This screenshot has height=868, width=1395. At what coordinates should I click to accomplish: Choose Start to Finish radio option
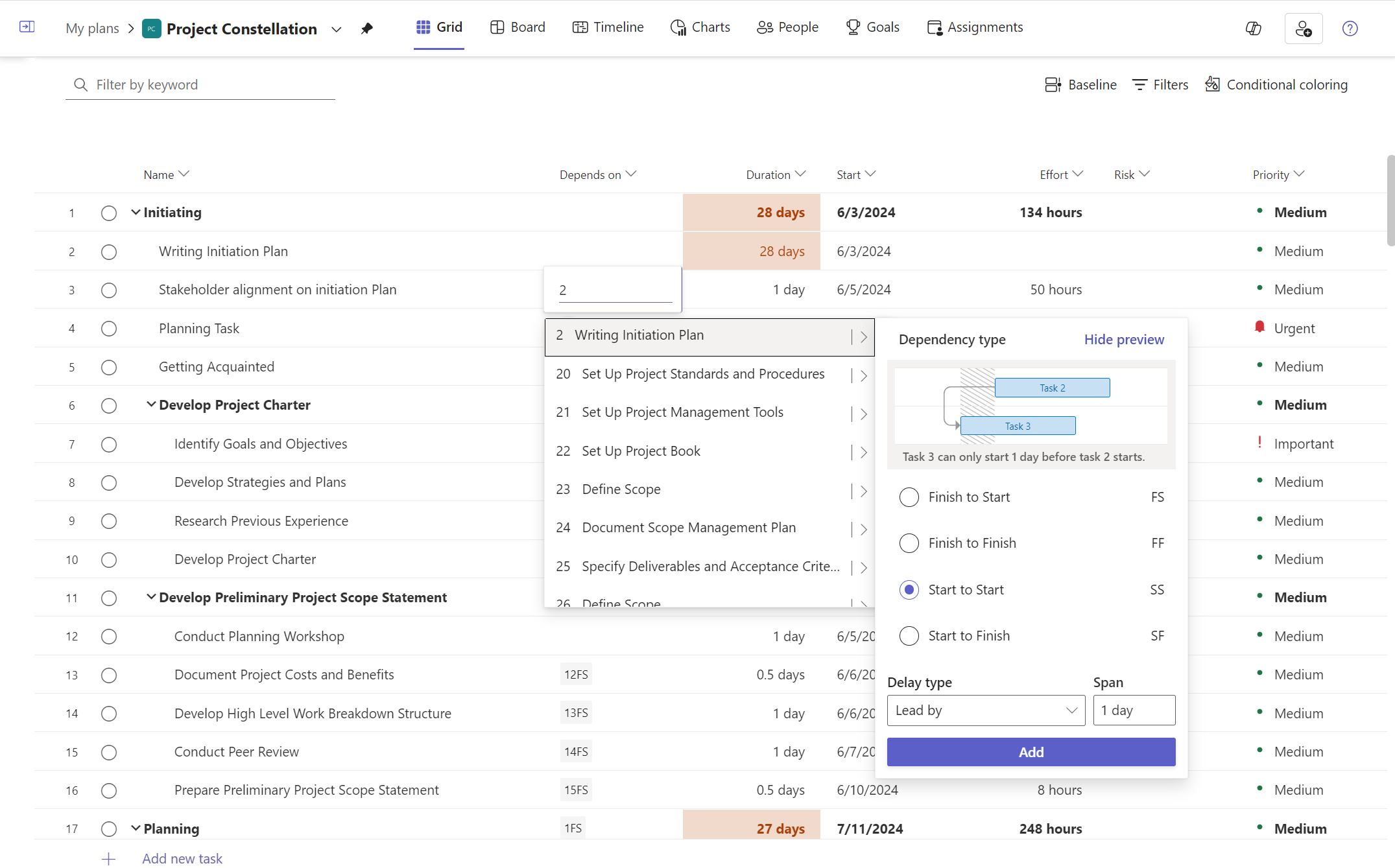(909, 636)
